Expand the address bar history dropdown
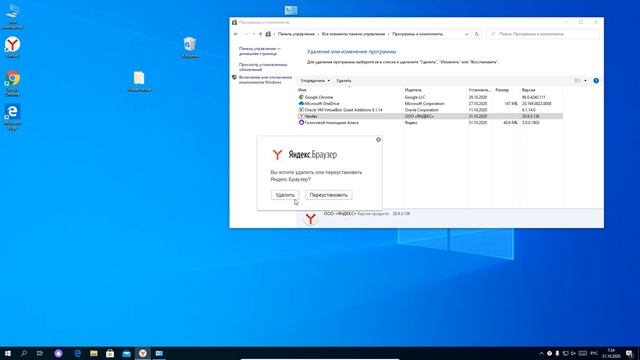Viewport: 640px width, 360px height. click(x=467, y=34)
